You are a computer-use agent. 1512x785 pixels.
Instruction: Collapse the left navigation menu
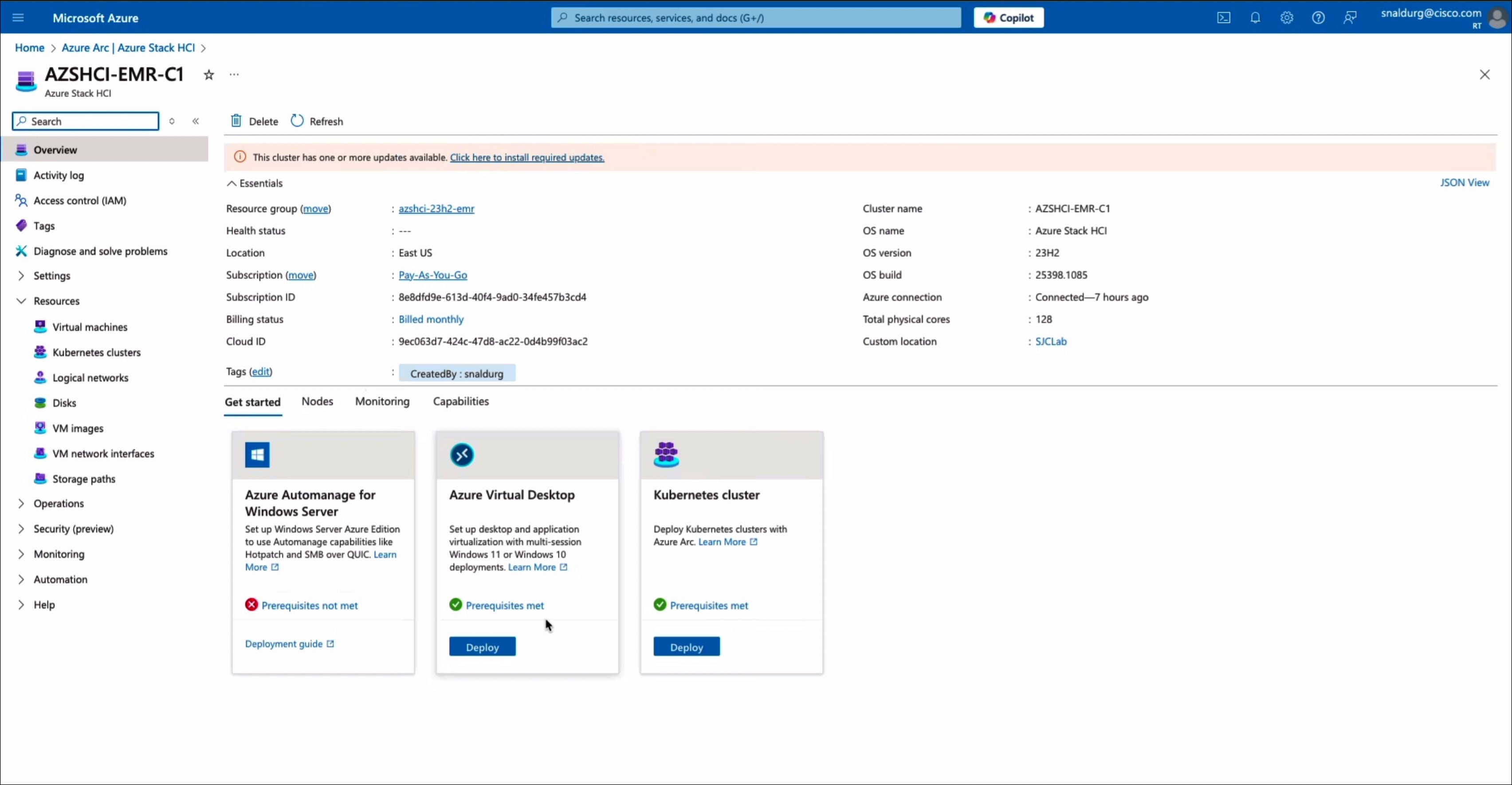[196, 121]
